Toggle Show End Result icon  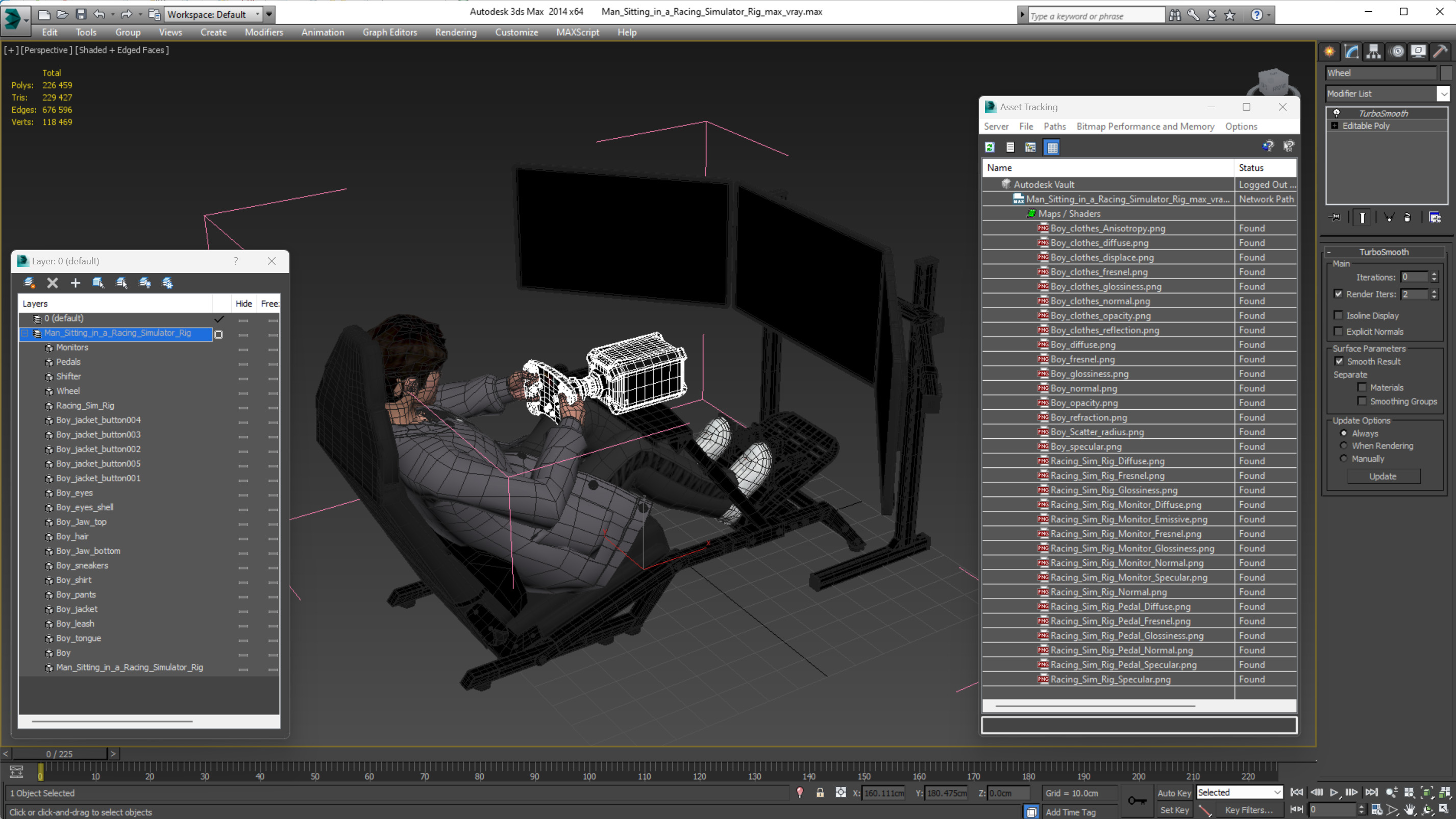point(1362,217)
